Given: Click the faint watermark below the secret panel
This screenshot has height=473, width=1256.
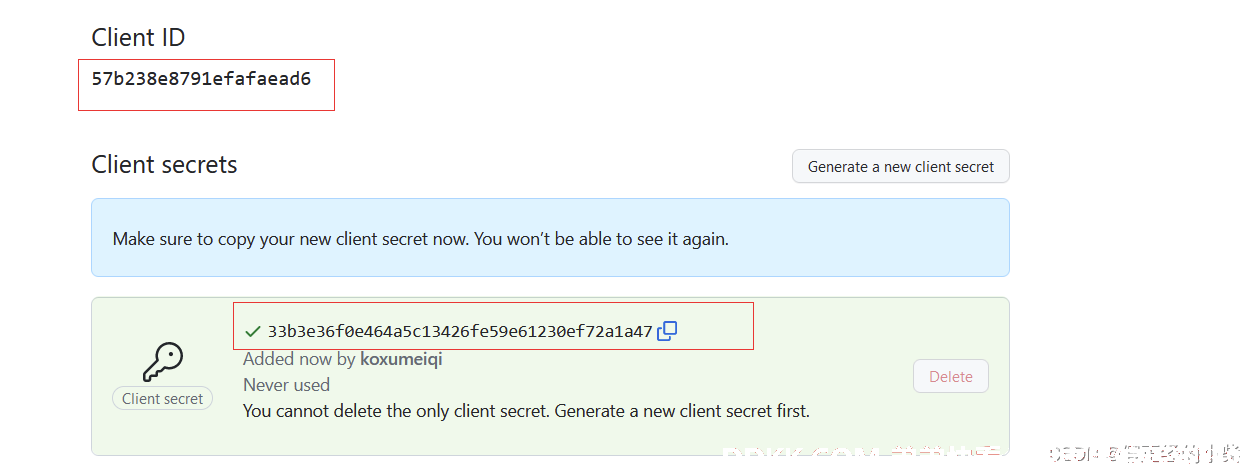Looking at the screenshot, I should click(860, 455).
